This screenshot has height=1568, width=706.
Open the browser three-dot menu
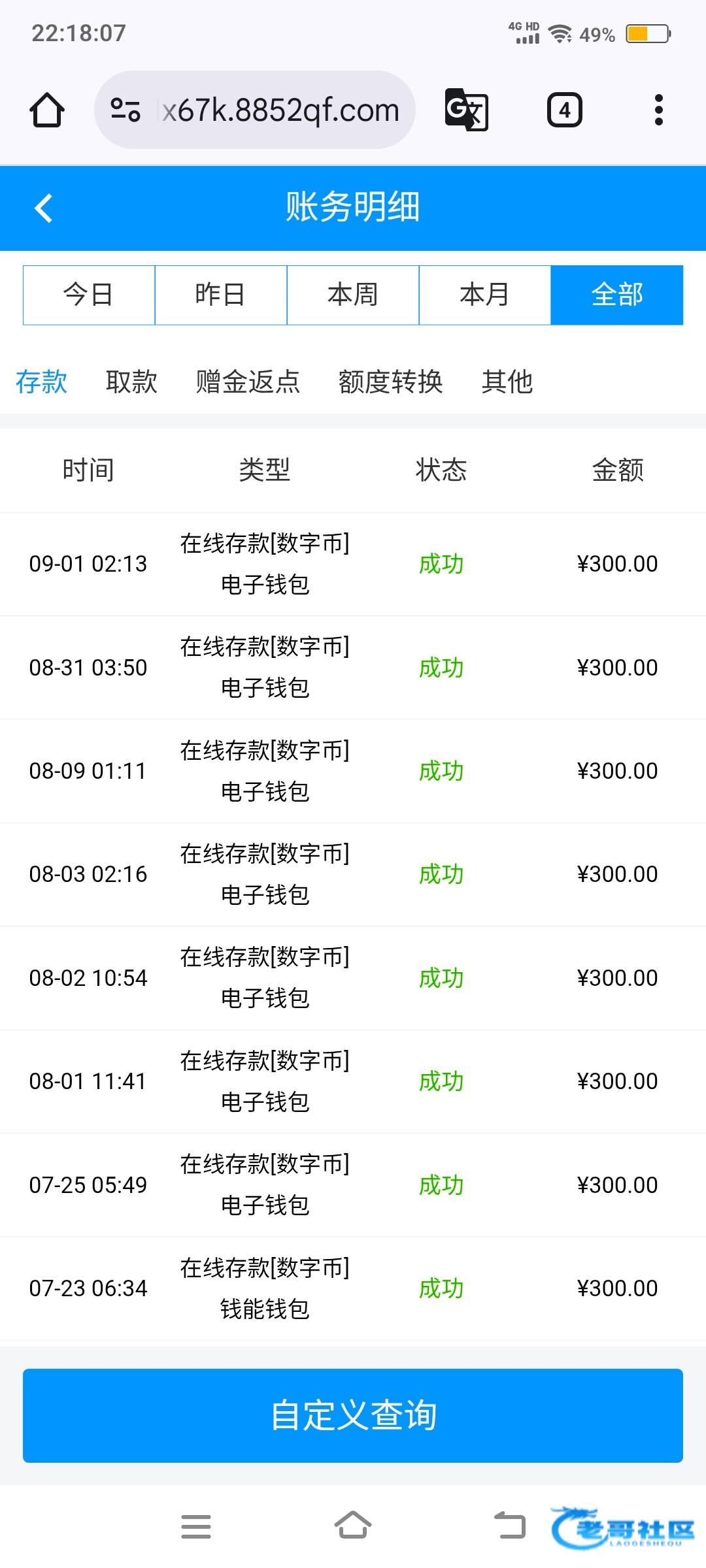658,110
